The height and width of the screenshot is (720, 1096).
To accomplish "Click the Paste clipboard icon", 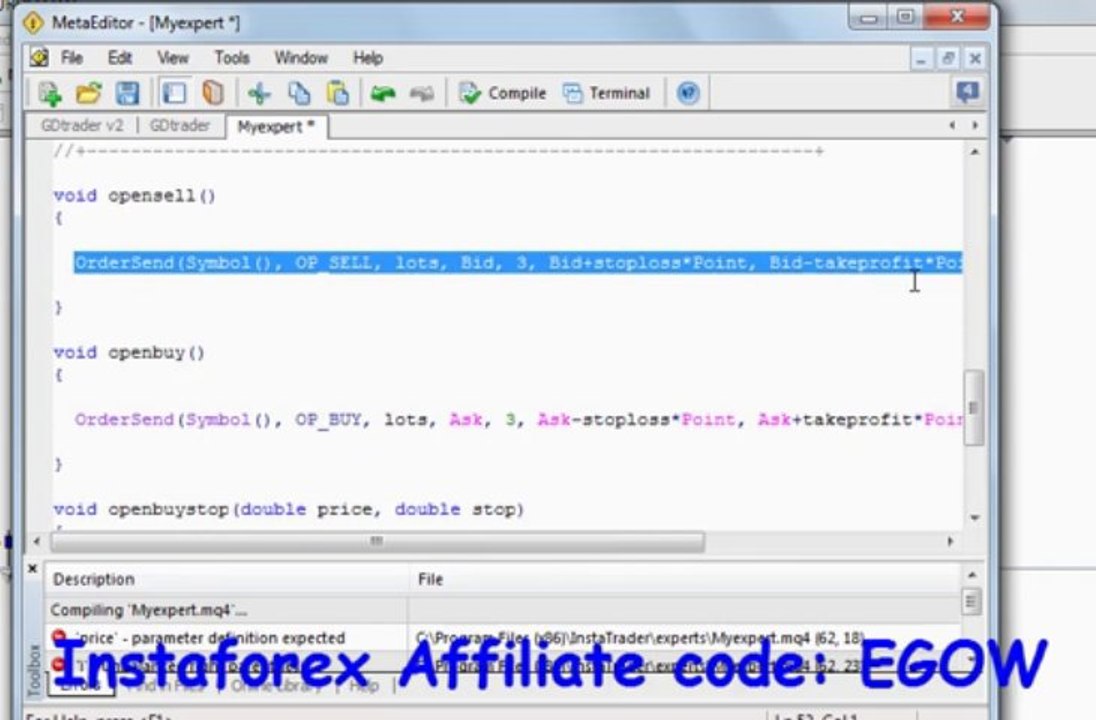I will 338,93.
